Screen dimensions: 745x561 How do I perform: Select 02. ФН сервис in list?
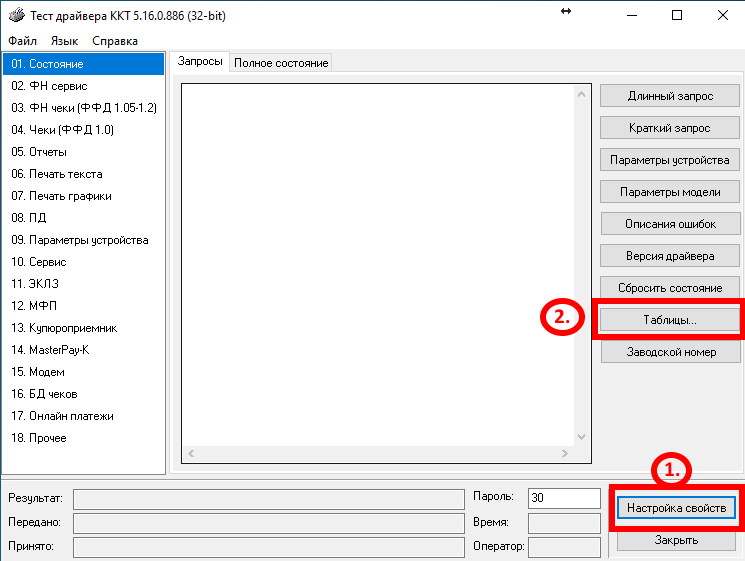coord(49,86)
